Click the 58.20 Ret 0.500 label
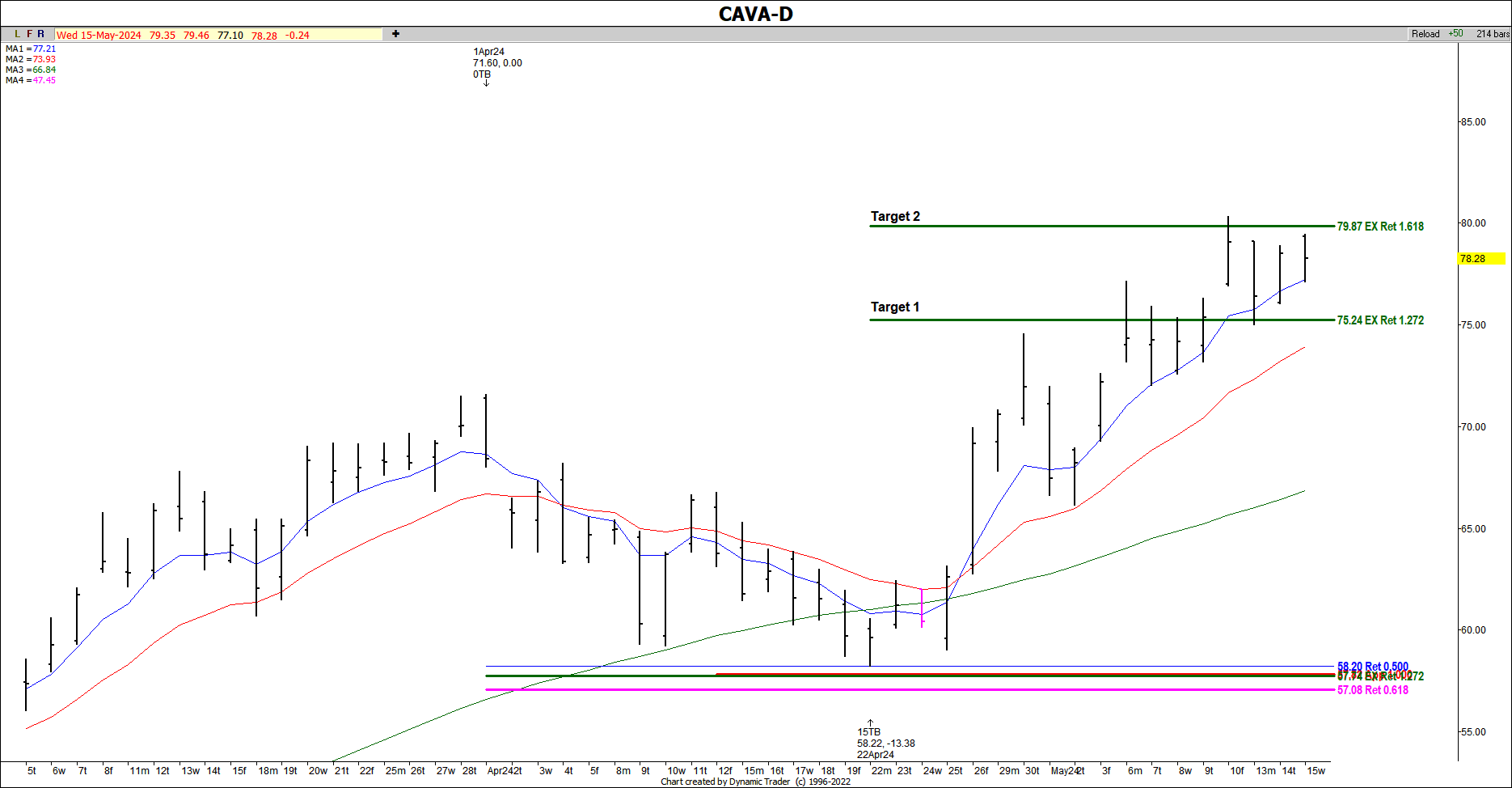 tap(1373, 667)
